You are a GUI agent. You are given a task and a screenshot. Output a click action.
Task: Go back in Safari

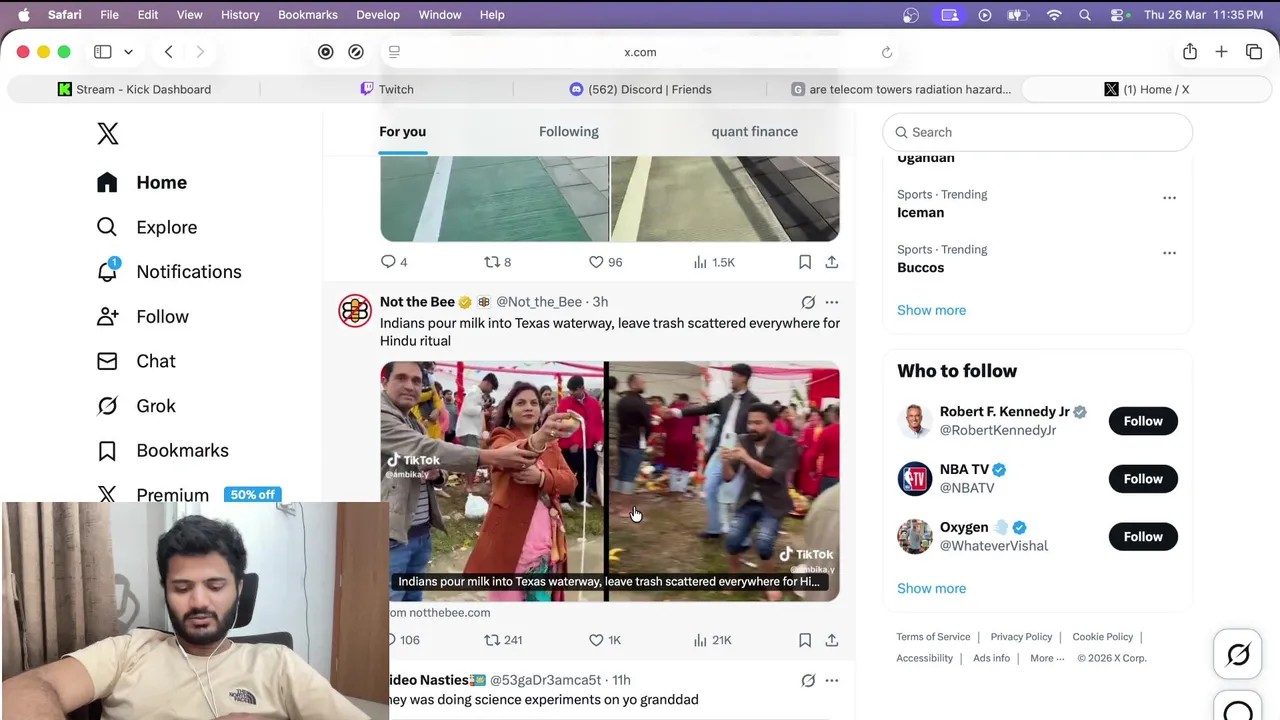click(x=168, y=52)
